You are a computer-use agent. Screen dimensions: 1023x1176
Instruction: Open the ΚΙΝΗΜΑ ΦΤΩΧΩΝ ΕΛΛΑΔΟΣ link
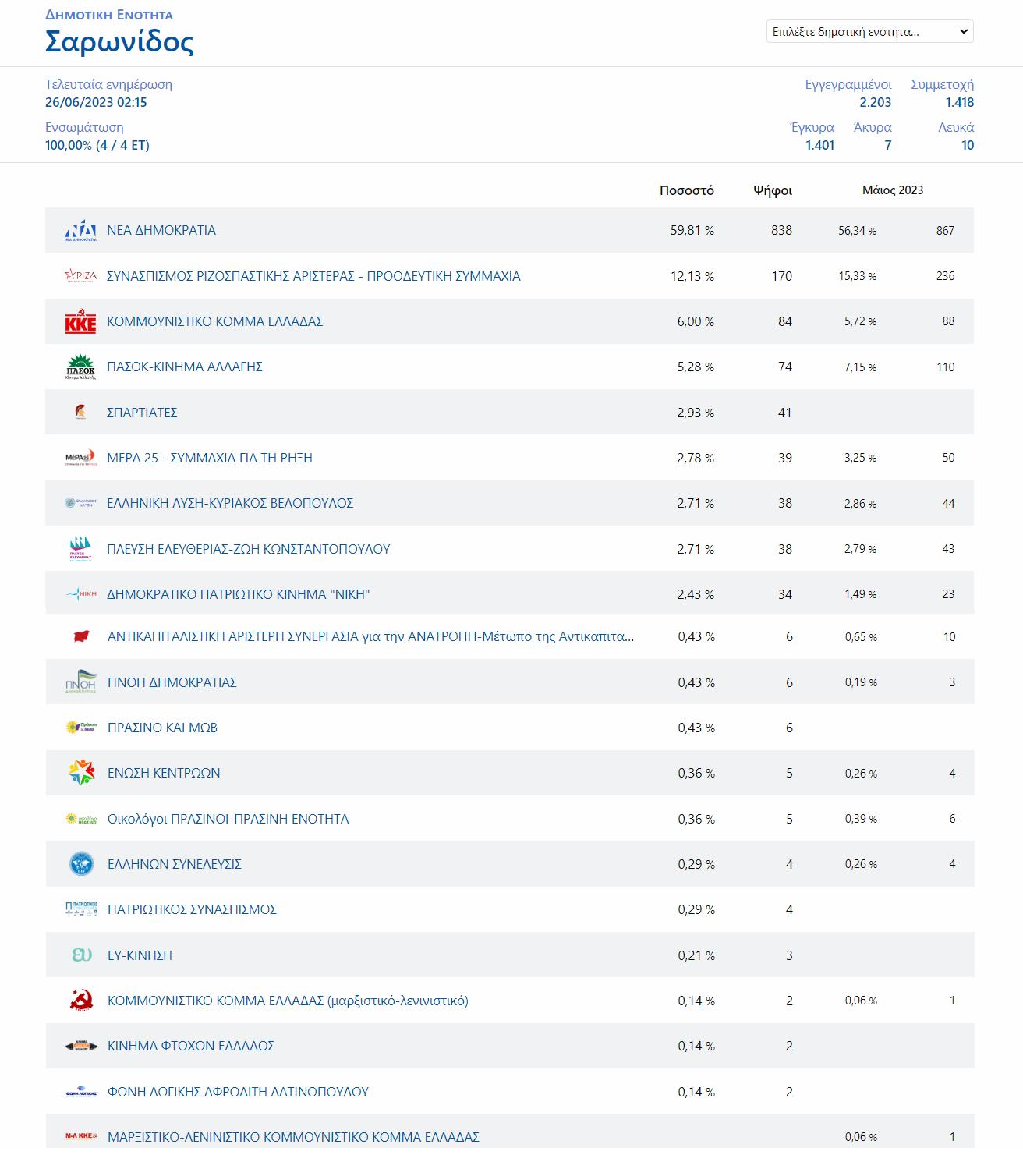pos(191,1046)
